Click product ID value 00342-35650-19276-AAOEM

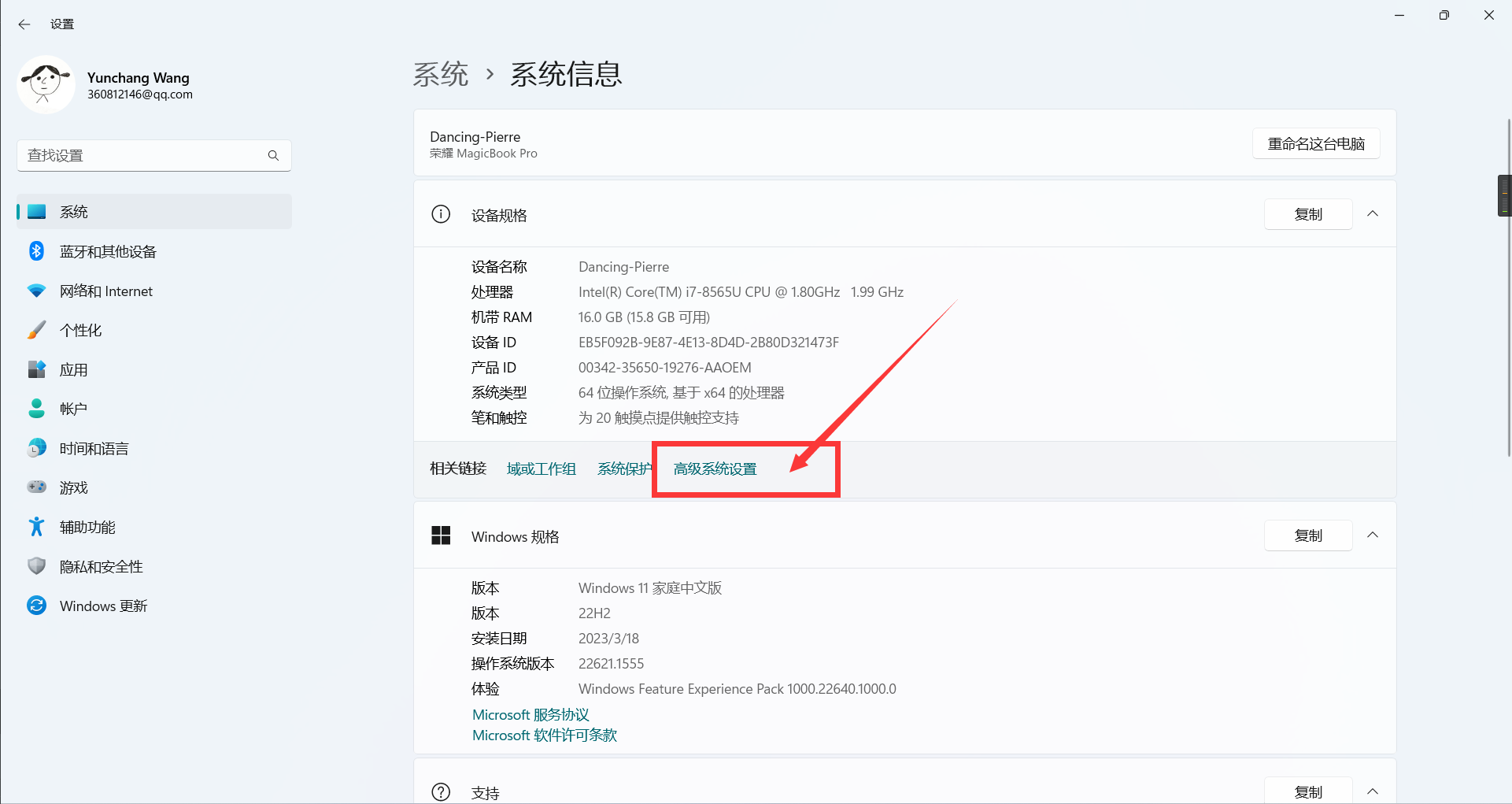[665, 368]
